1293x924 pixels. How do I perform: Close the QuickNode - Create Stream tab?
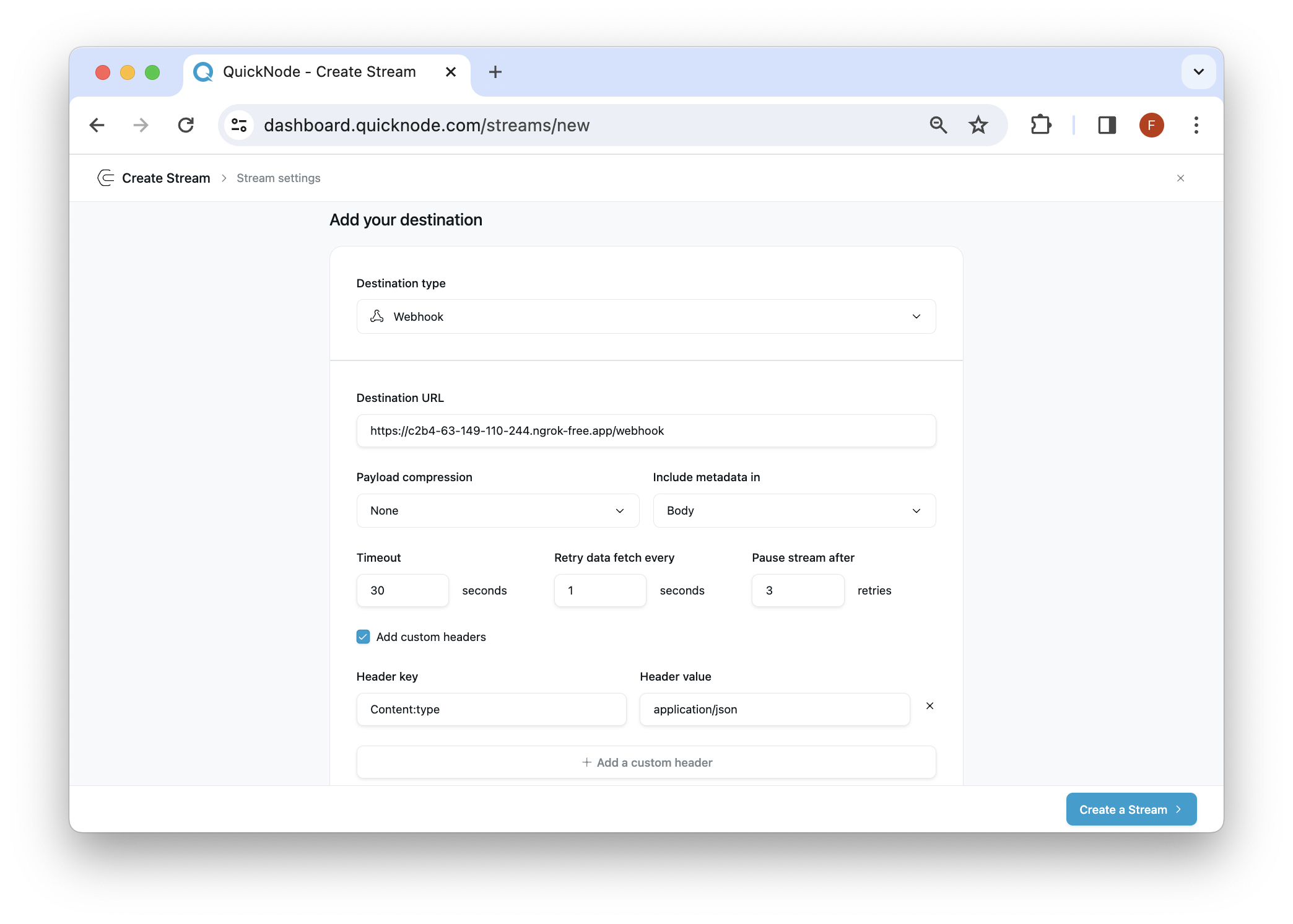451,72
